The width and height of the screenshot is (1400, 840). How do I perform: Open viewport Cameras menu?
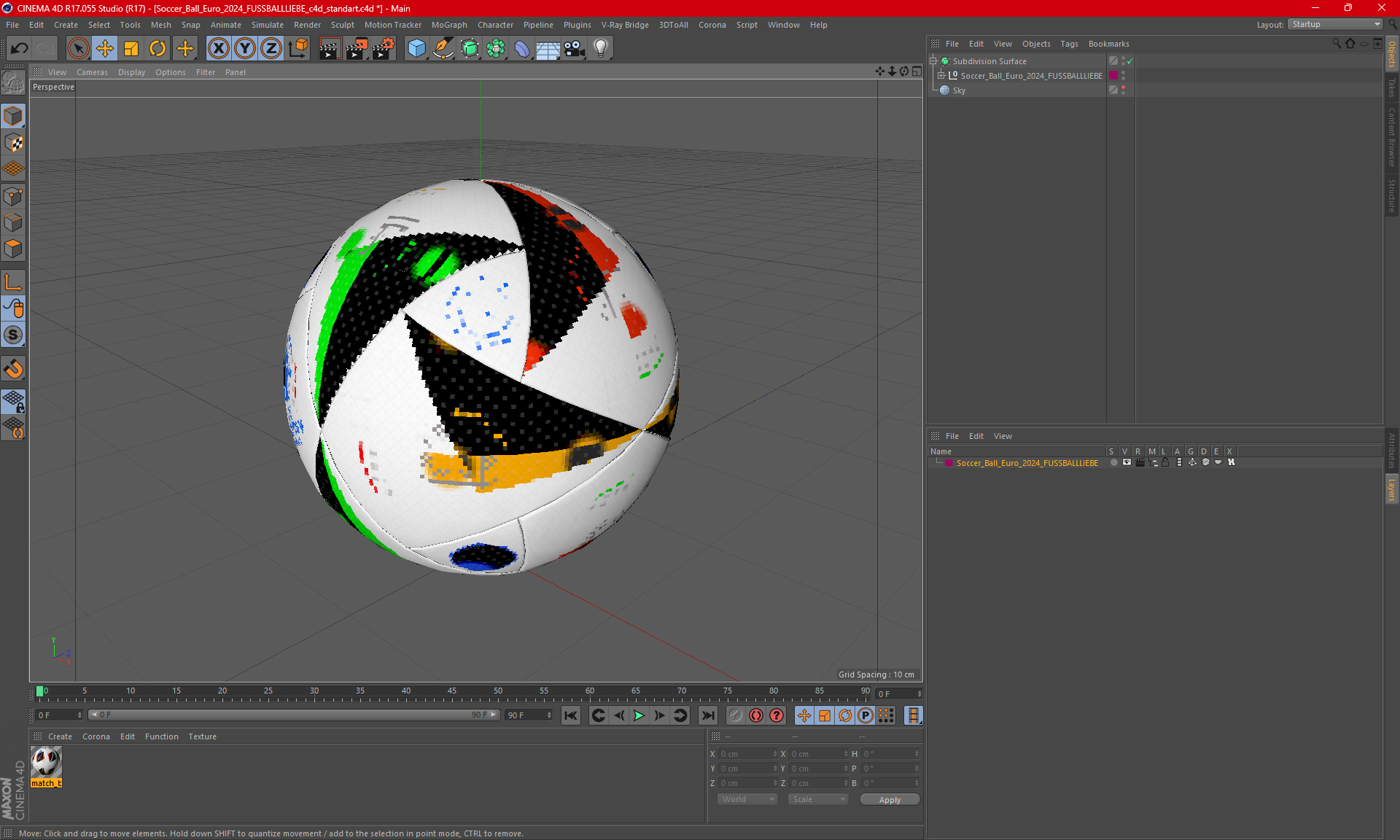point(92,72)
